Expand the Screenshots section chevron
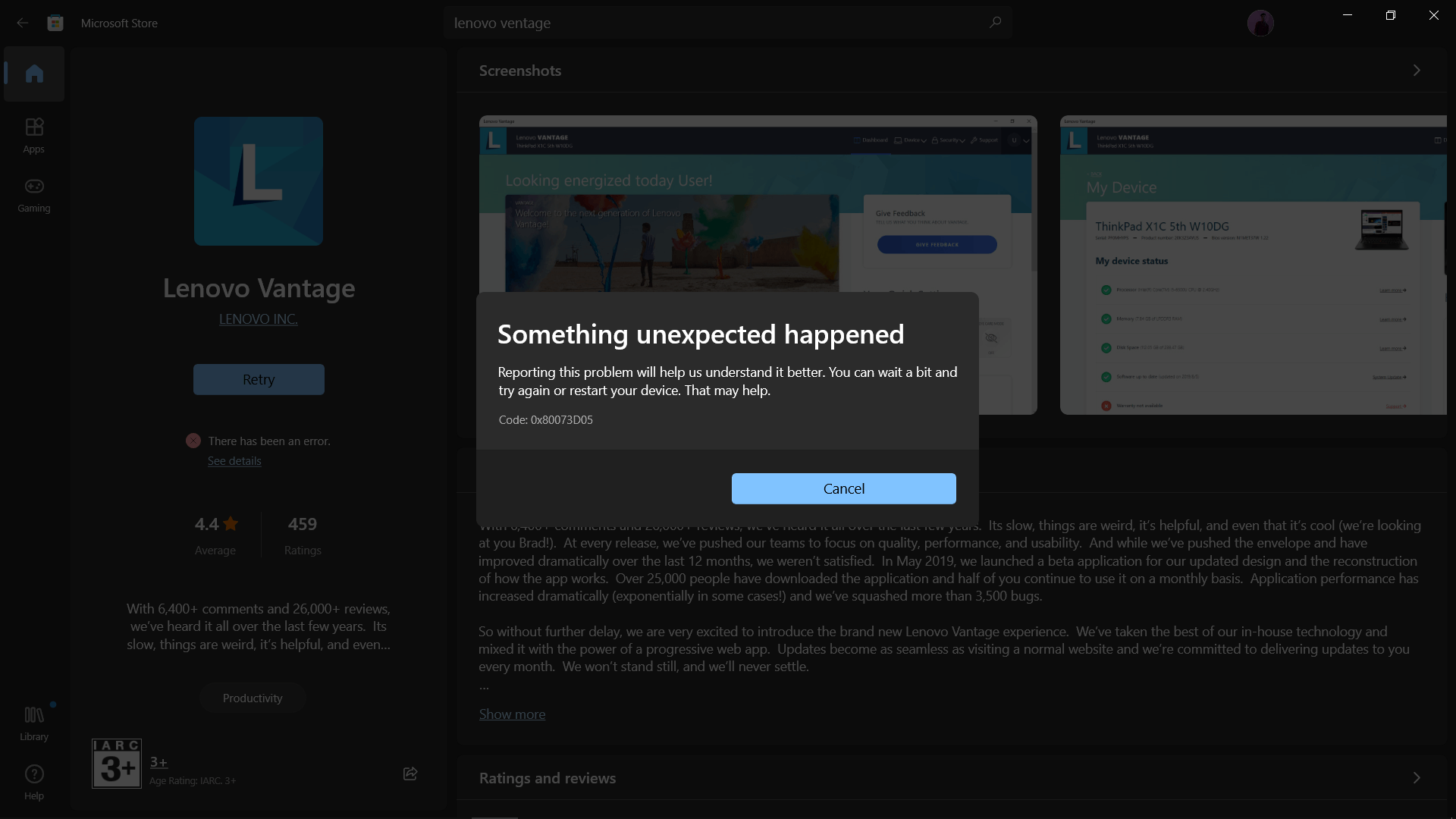 point(1416,71)
